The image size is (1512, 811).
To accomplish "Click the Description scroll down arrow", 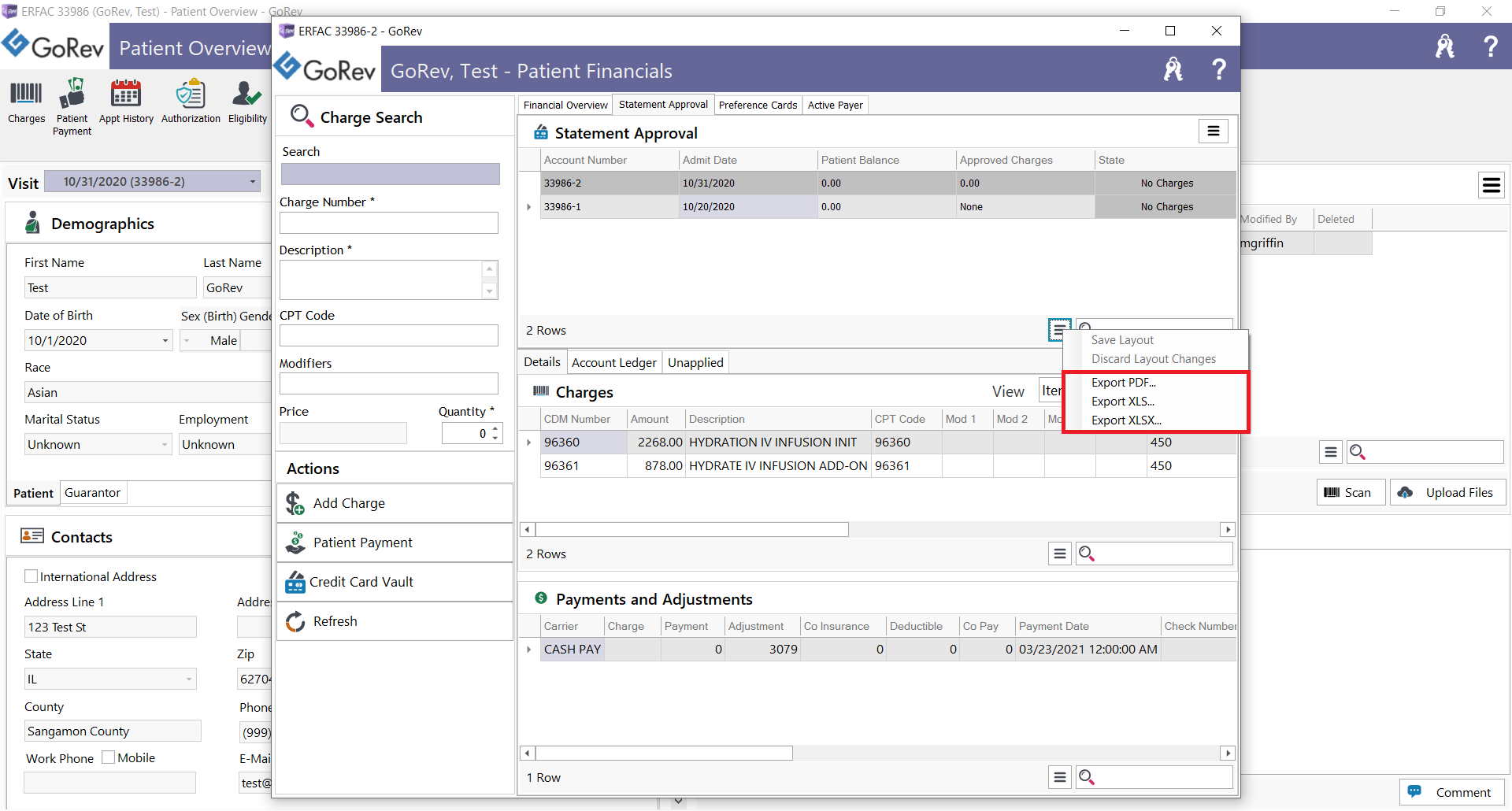I will pos(489,291).
